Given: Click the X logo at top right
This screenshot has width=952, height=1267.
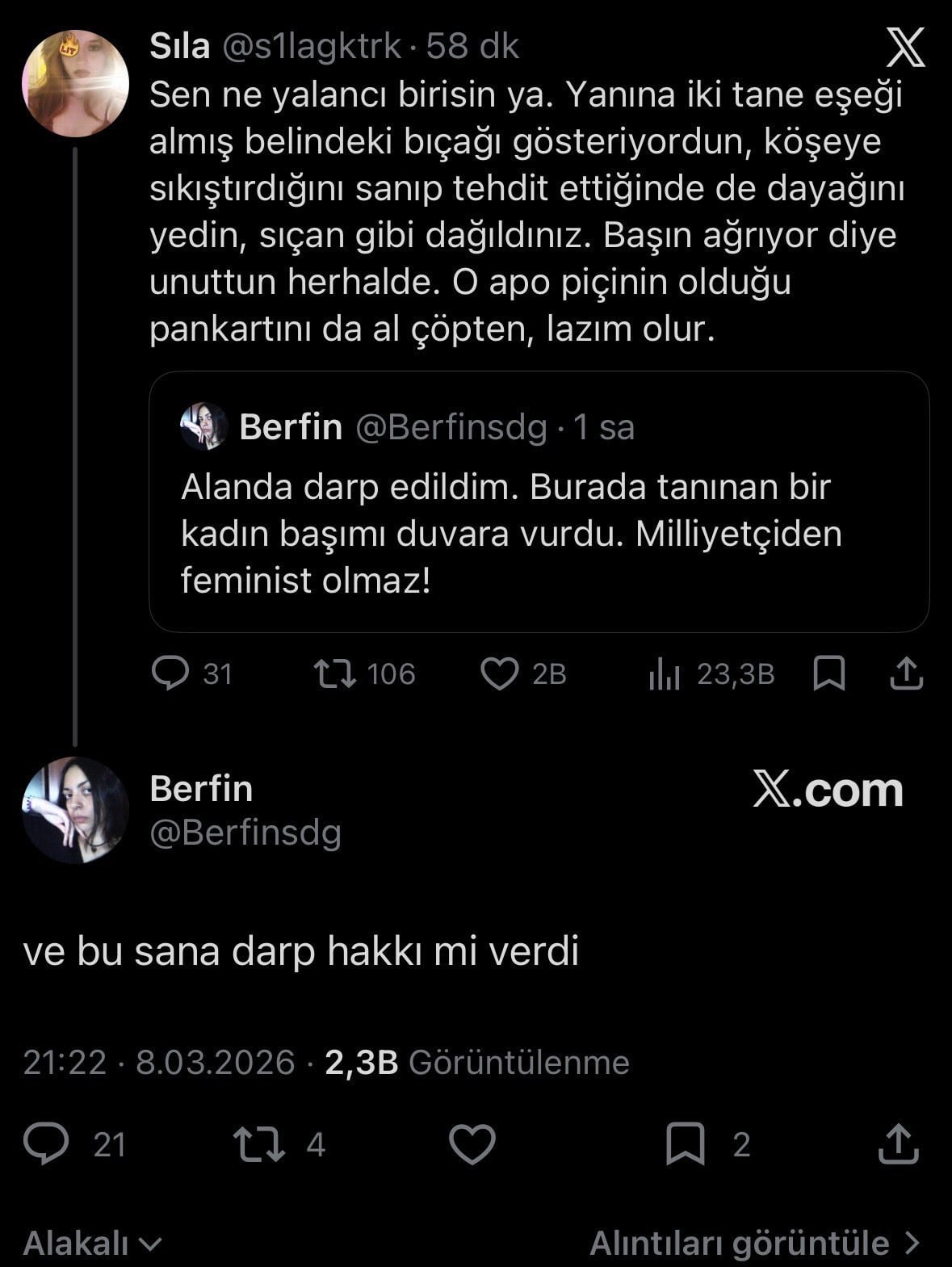Looking at the screenshot, I should tap(906, 48).
